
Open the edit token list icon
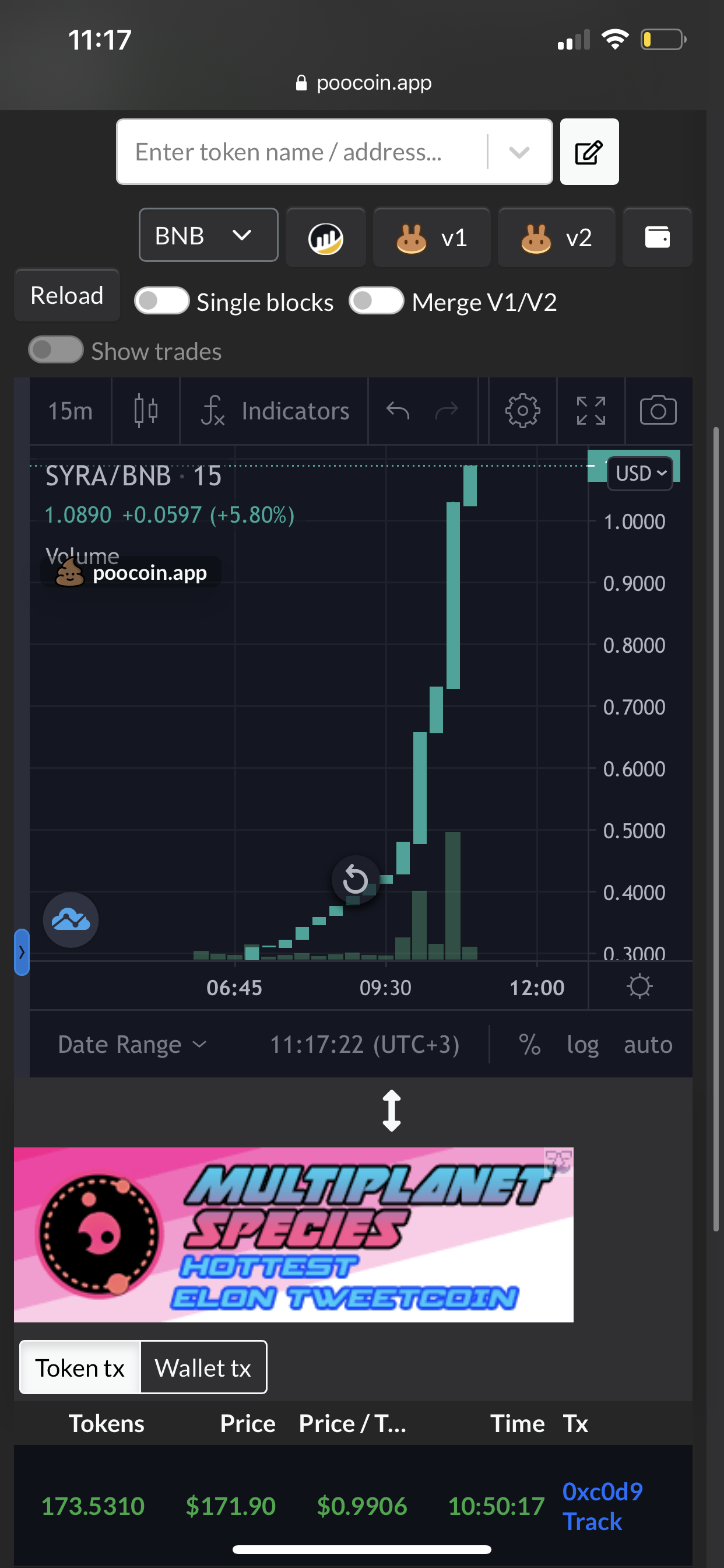(x=589, y=152)
